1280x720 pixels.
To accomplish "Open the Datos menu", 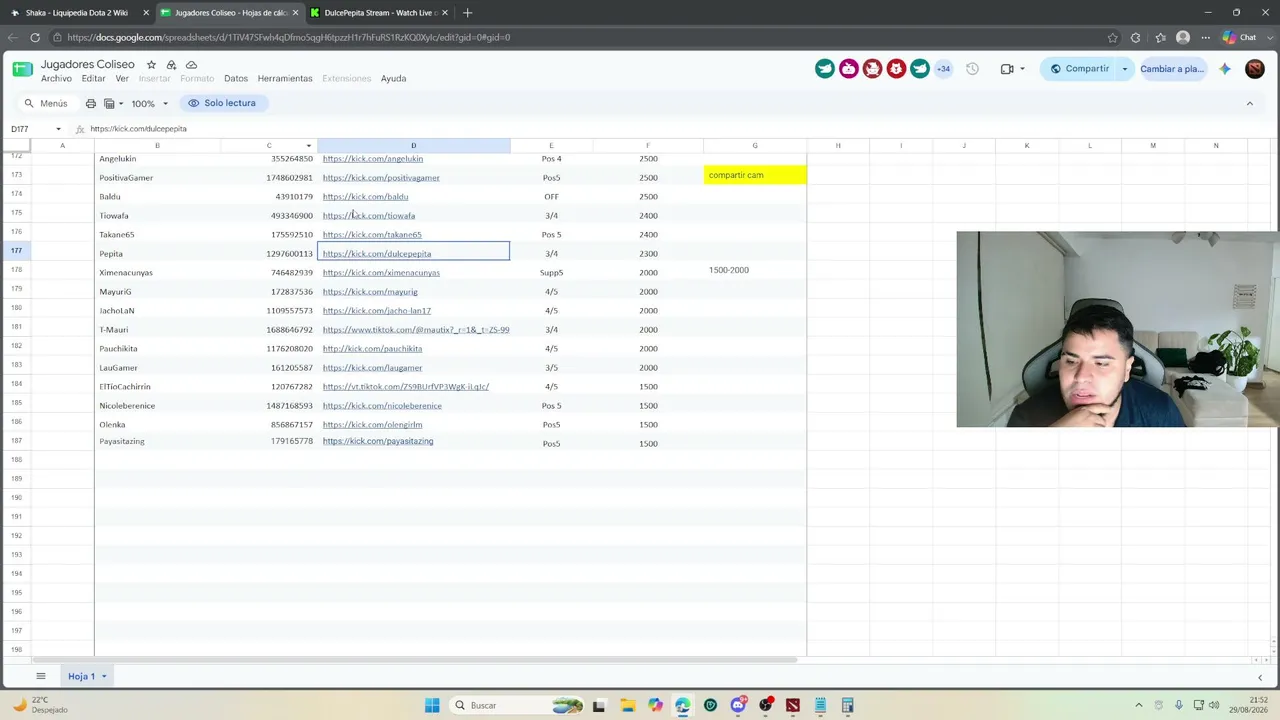I will pos(236,79).
